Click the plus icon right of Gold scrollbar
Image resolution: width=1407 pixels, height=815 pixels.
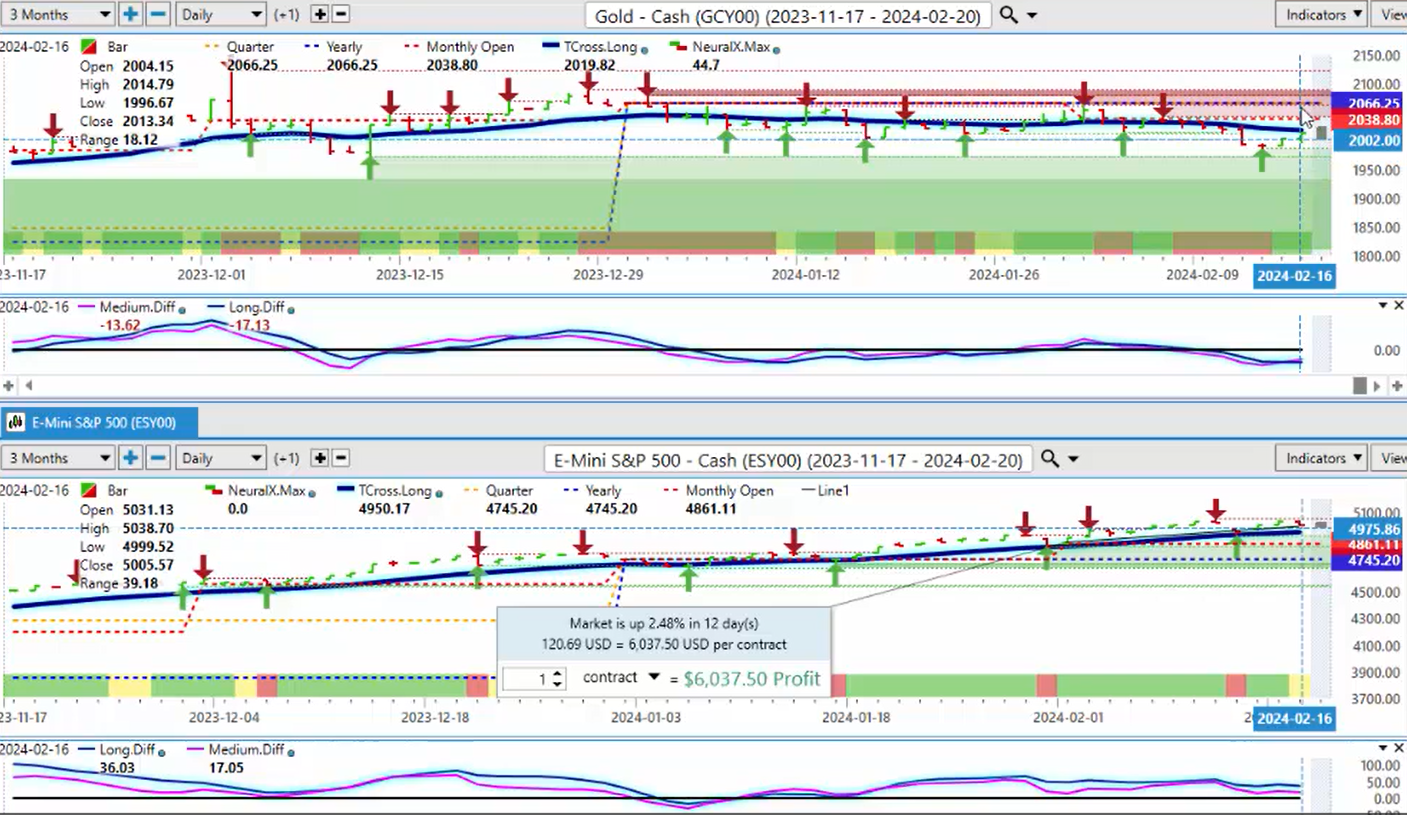(1397, 385)
